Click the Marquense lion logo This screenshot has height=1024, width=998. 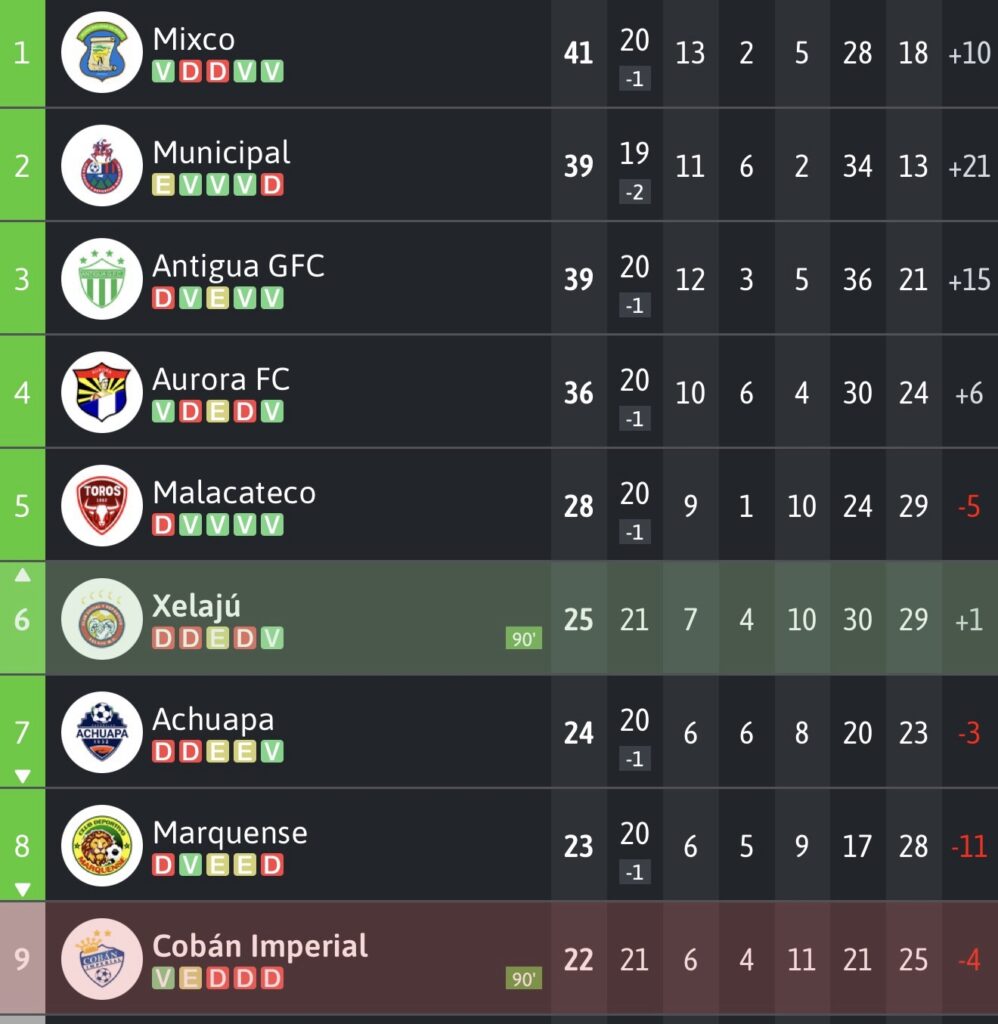click(x=102, y=846)
